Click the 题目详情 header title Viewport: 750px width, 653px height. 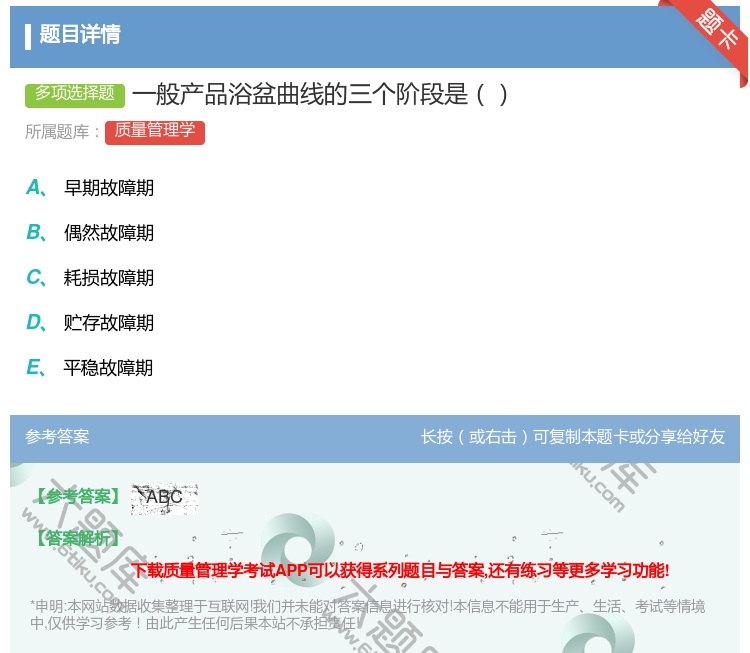(x=80, y=34)
